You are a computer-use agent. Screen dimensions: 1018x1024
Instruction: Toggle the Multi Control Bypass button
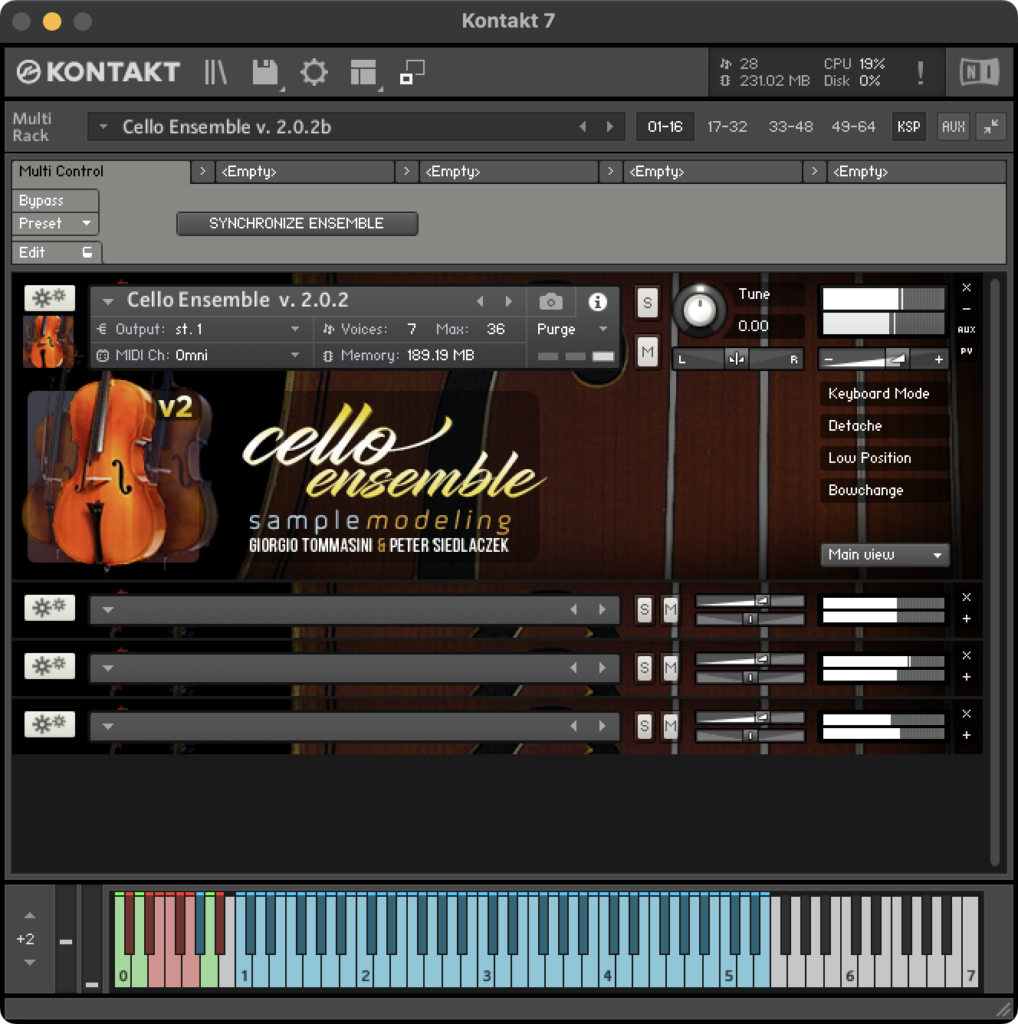point(55,200)
